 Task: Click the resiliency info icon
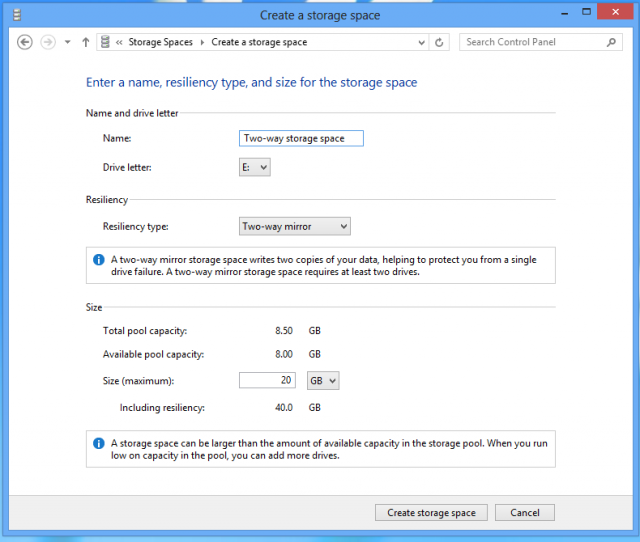[x=98, y=260]
